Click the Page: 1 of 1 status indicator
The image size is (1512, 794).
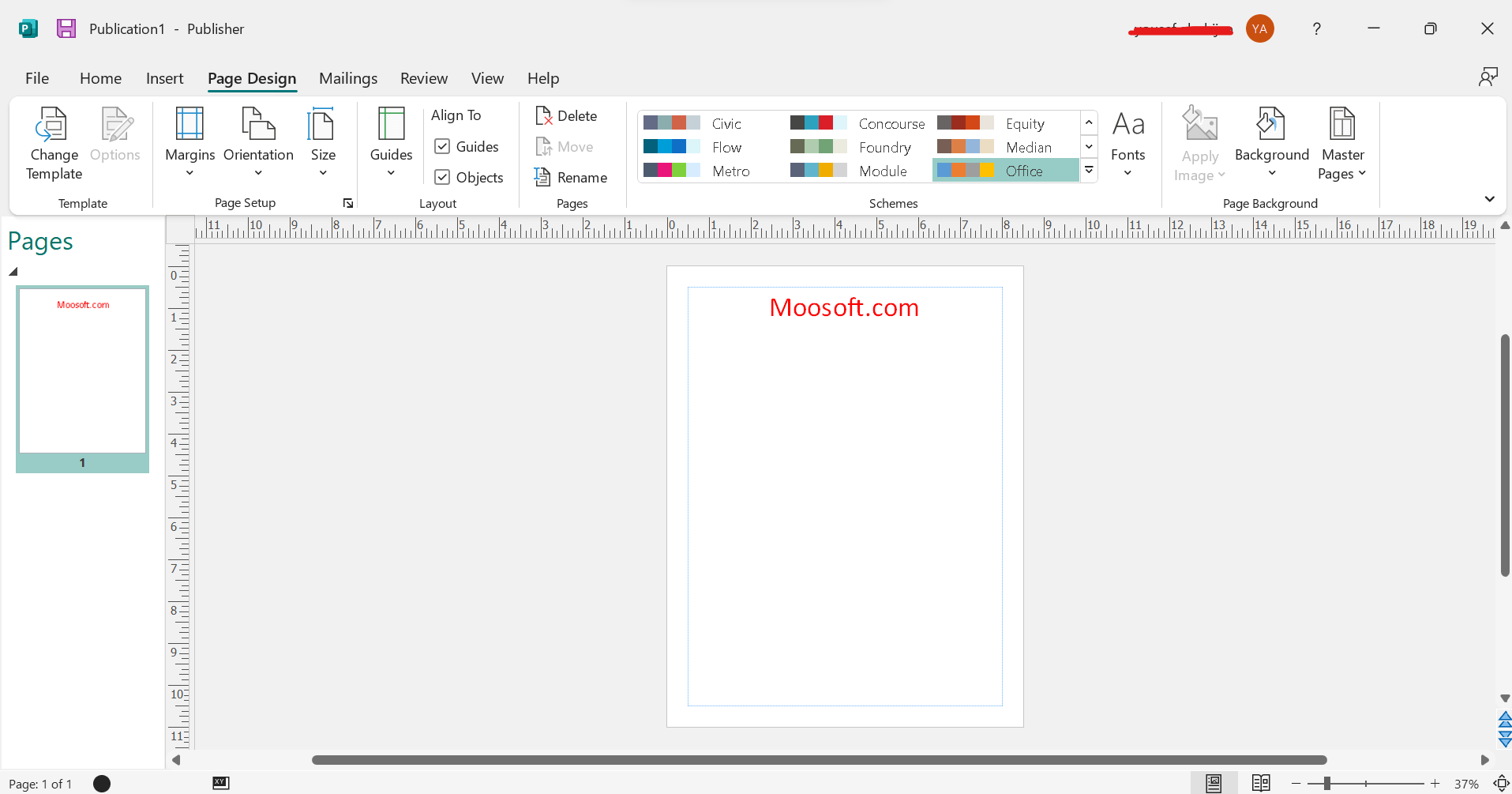[x=40, y=784]
